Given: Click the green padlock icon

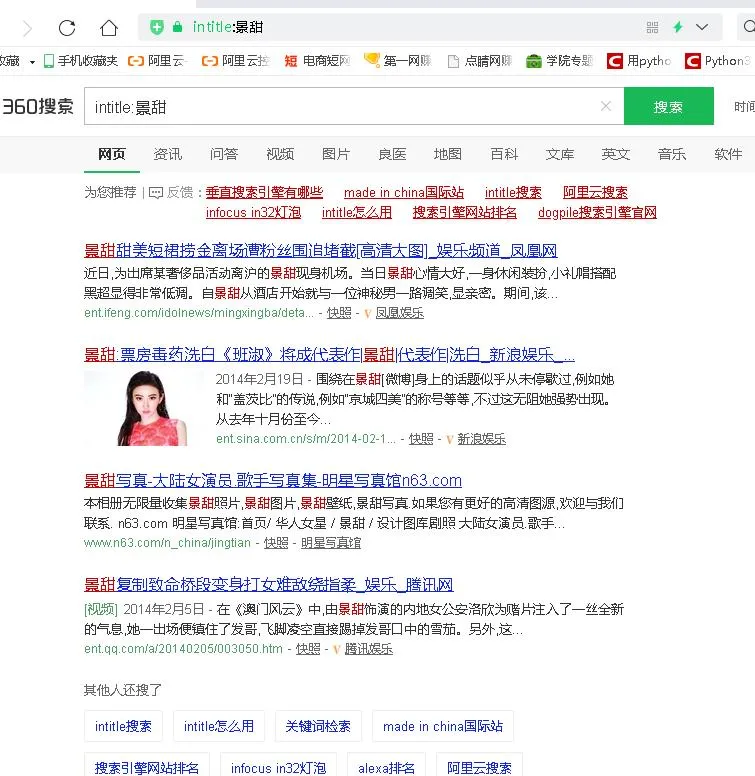Looking at the screenshot, I should click(x=177, y=27).
